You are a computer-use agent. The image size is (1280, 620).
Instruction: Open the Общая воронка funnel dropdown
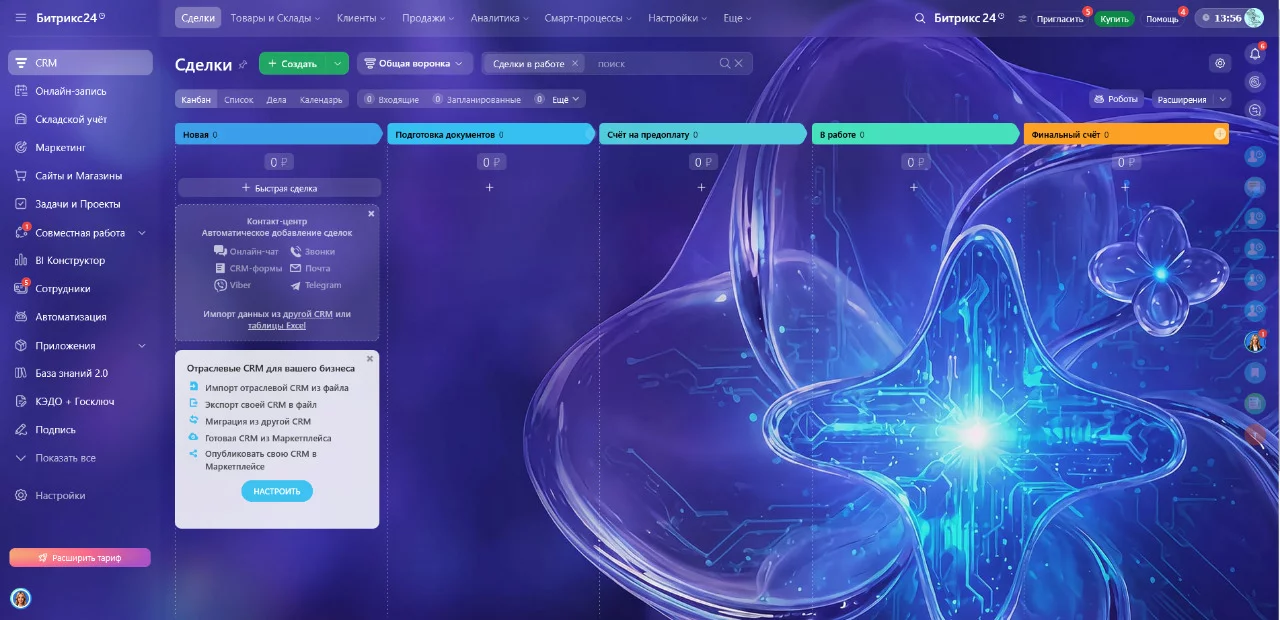coord(415,63)
